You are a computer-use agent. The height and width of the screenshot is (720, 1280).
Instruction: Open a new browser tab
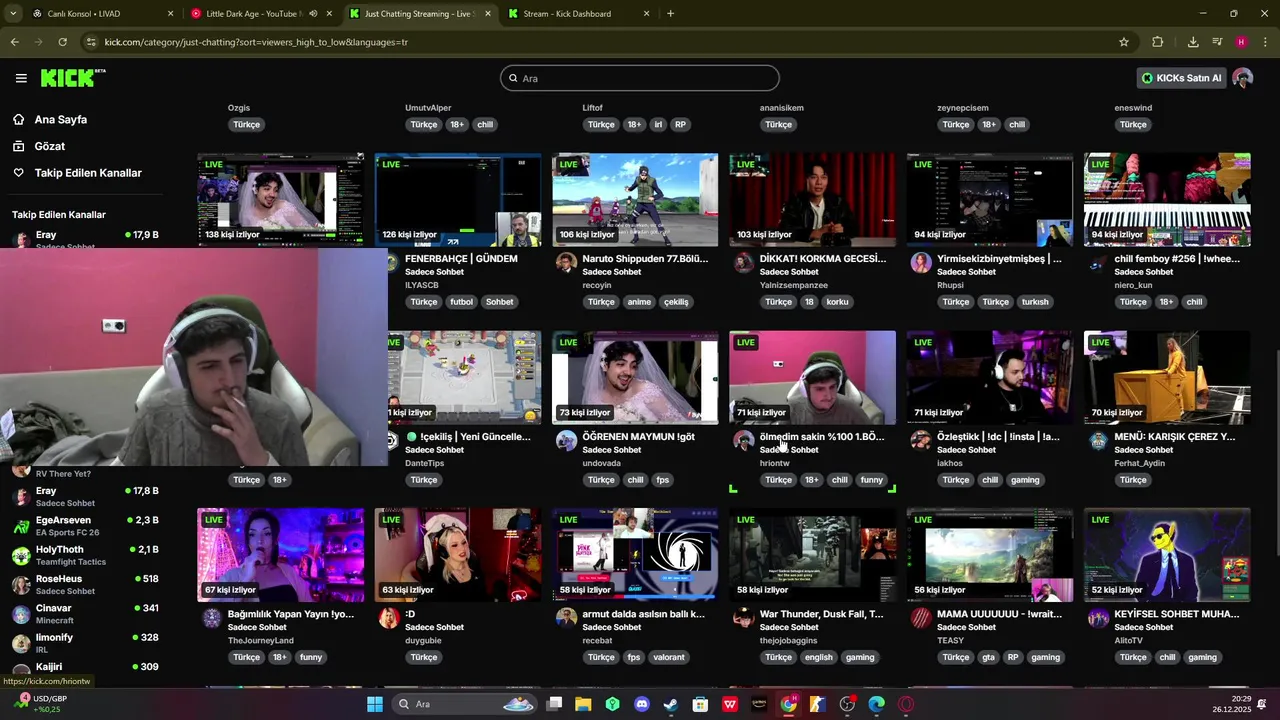pyautogui.click(x=670, y=14)
